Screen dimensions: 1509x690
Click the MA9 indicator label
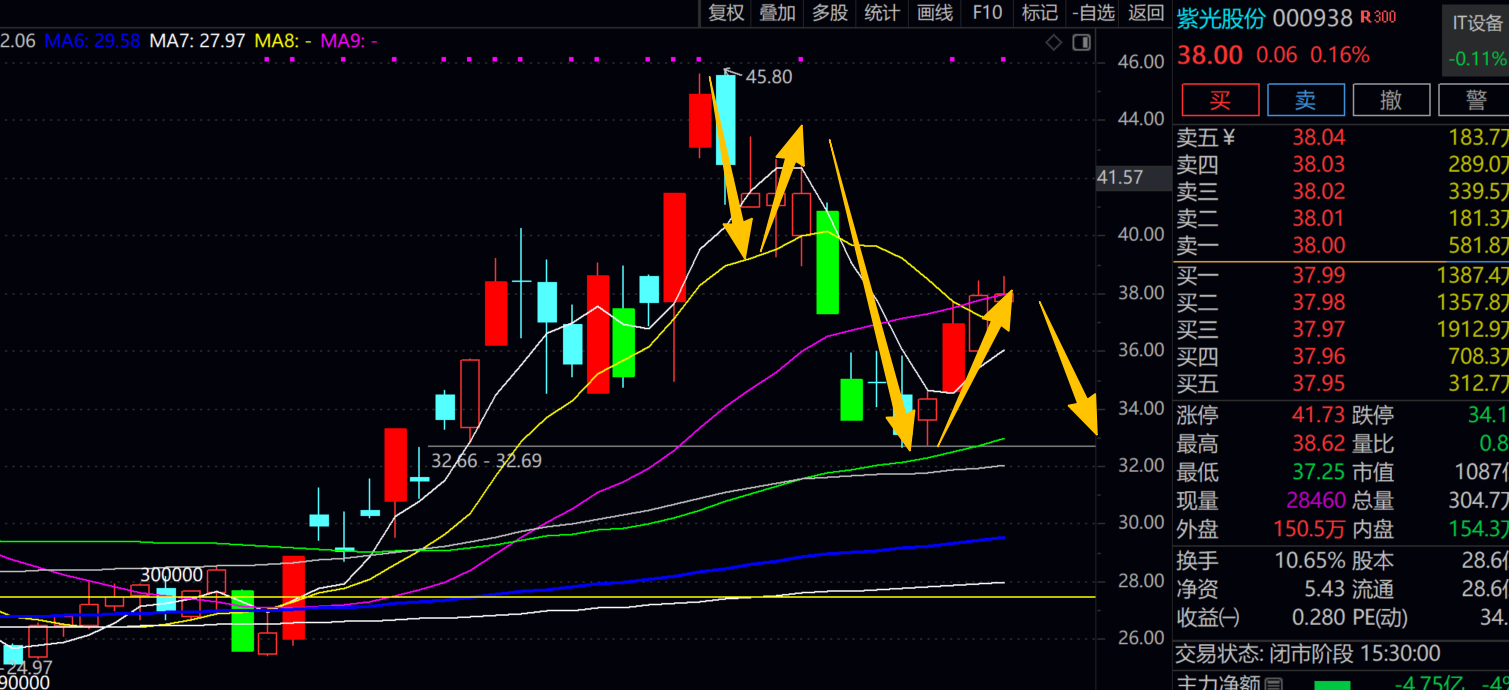349,41
